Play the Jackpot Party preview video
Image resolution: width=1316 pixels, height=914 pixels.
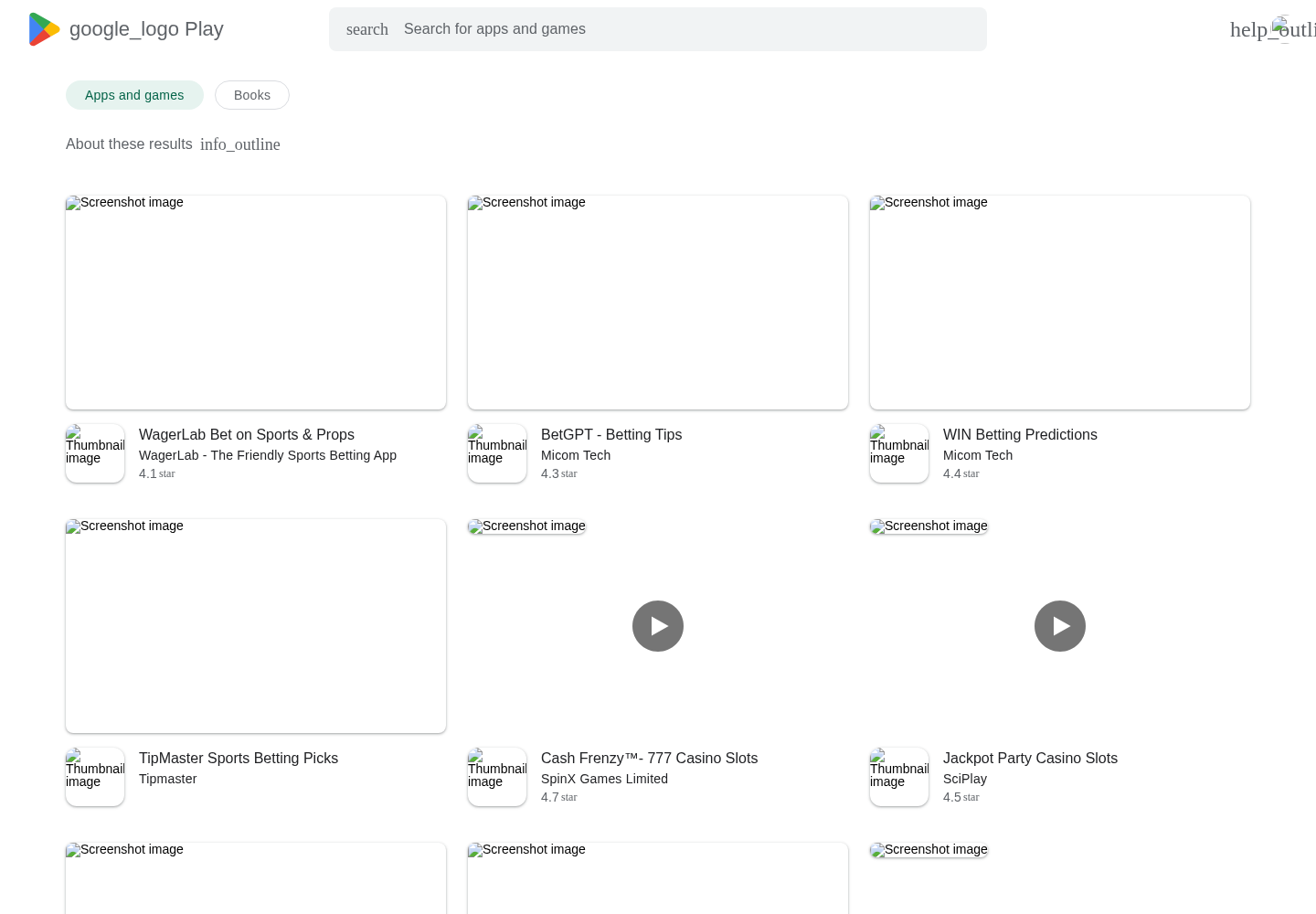(x=1060, y=626)
